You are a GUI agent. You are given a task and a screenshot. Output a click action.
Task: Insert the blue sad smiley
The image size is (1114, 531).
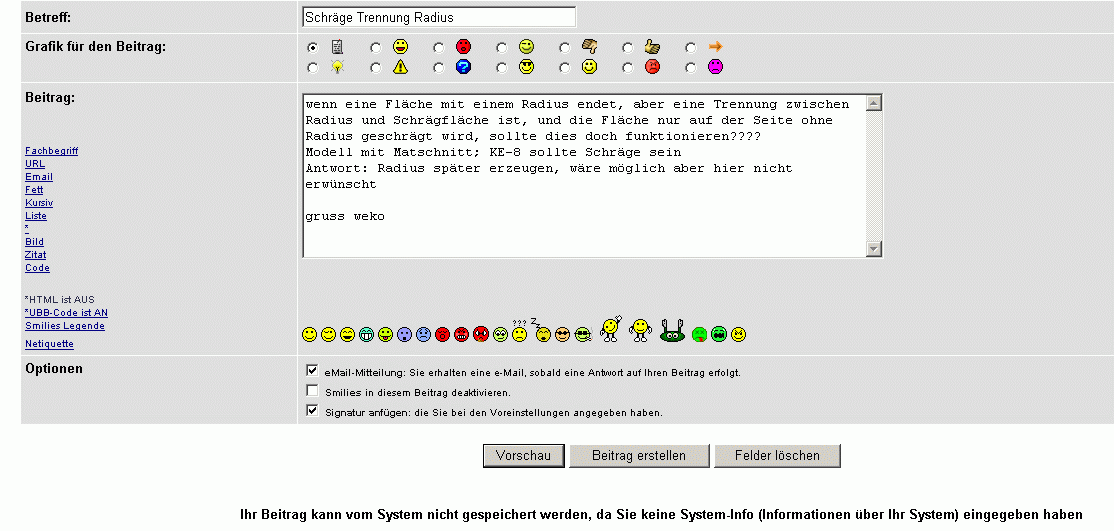pos(423,335)
